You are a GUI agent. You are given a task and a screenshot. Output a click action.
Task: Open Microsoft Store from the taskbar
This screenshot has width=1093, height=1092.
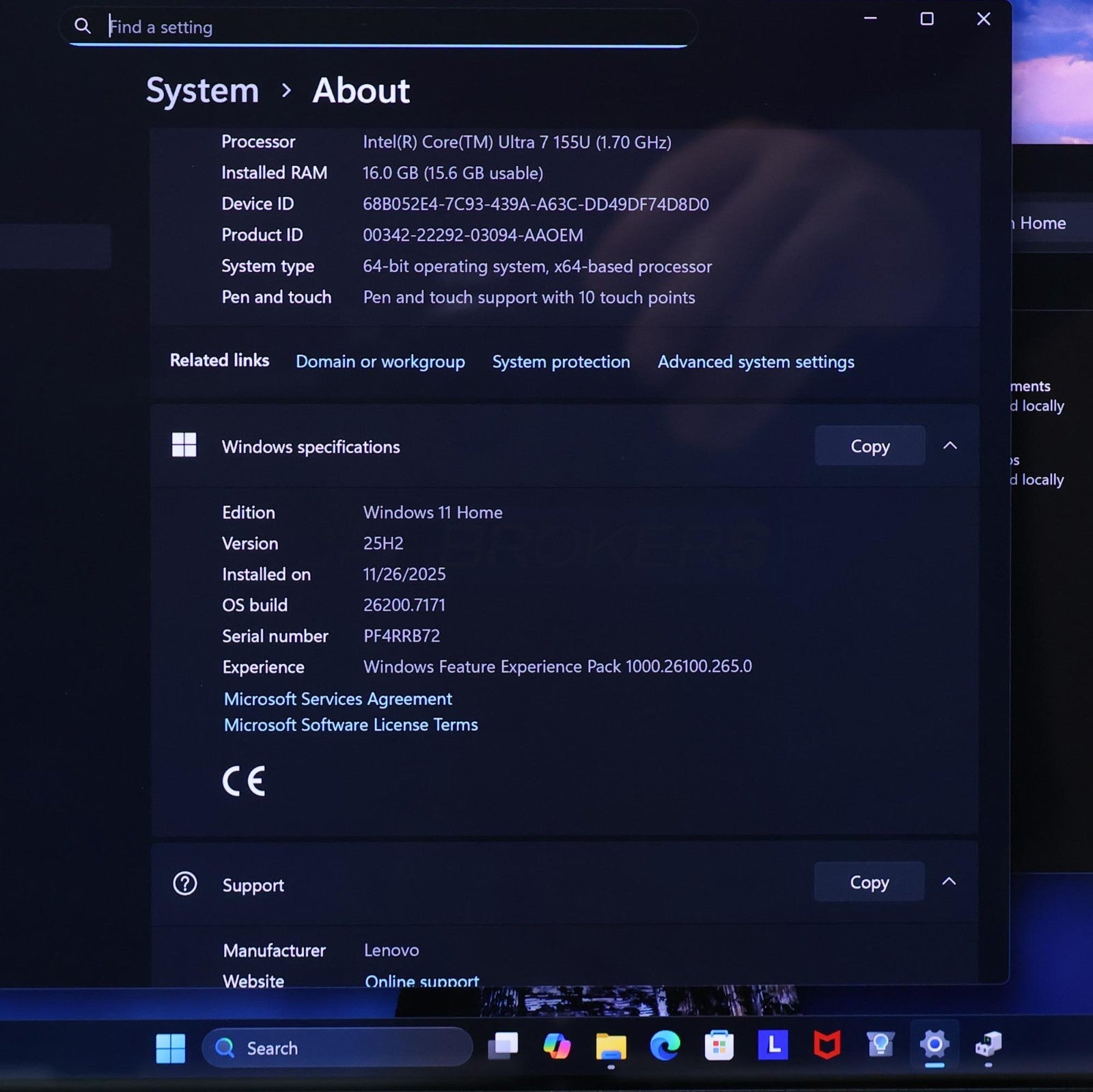click(x=719, y=1046)
